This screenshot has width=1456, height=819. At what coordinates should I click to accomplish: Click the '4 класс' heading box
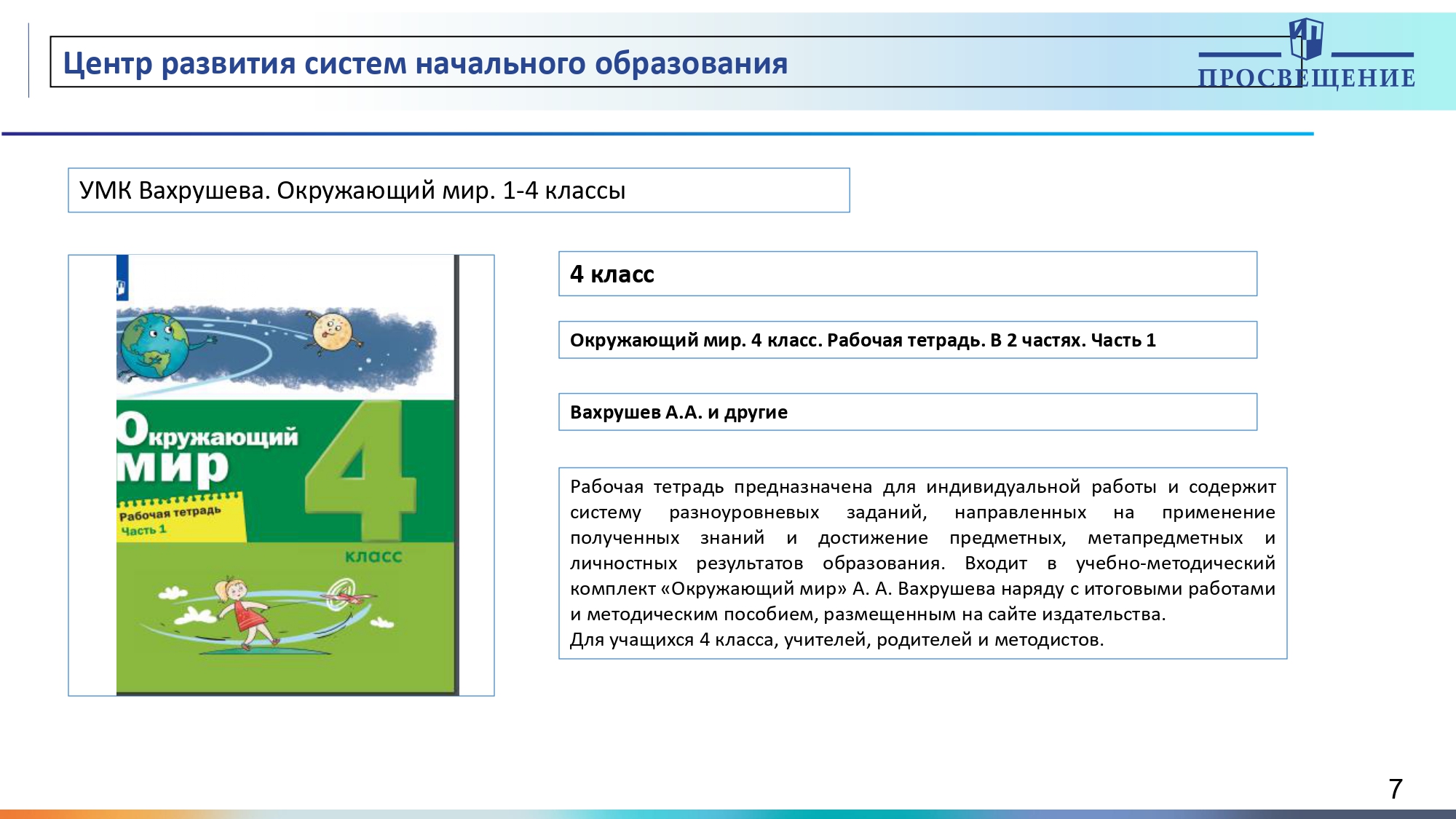[908, 274]
